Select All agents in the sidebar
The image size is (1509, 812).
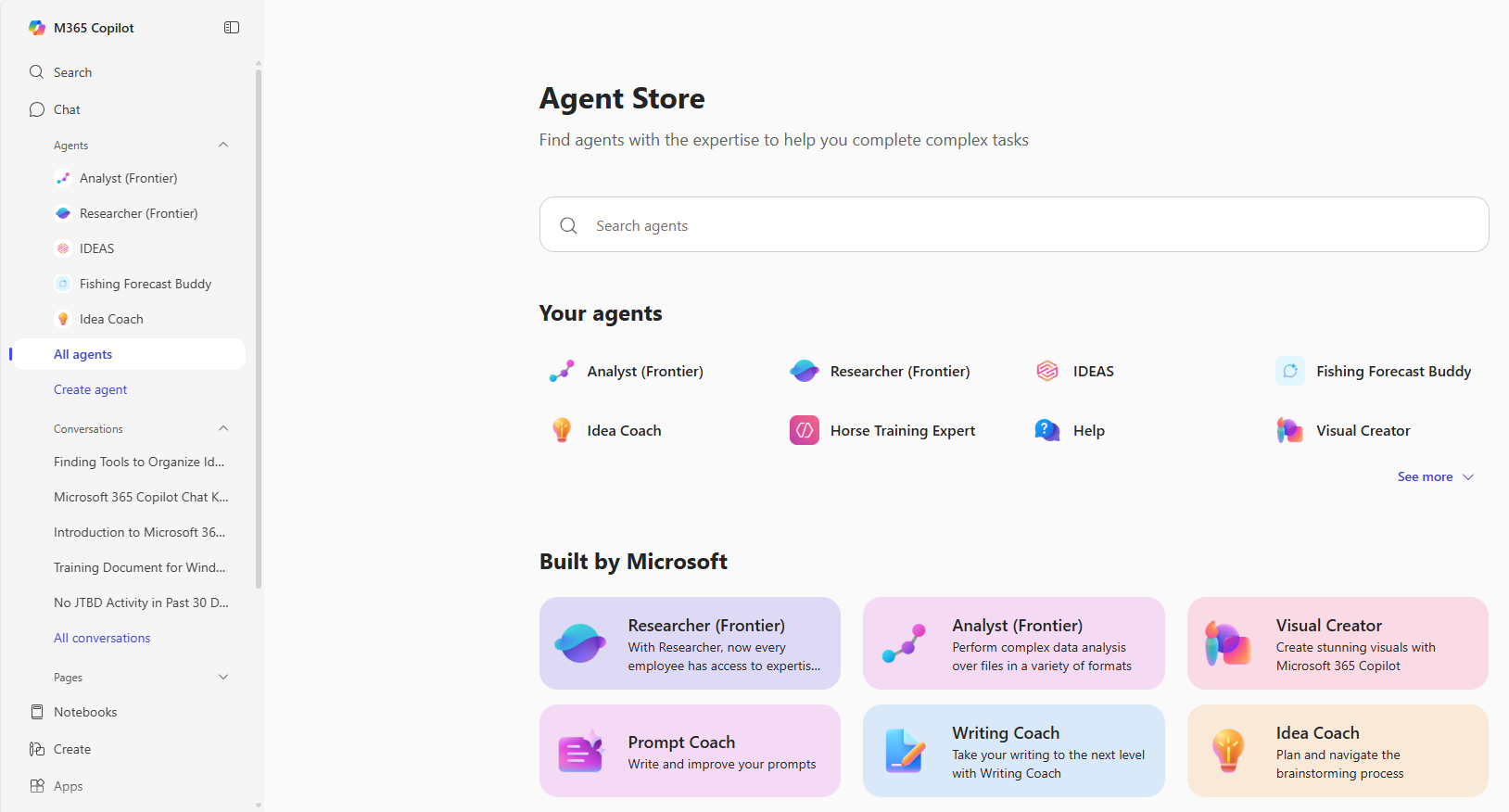tap(82, 353)
